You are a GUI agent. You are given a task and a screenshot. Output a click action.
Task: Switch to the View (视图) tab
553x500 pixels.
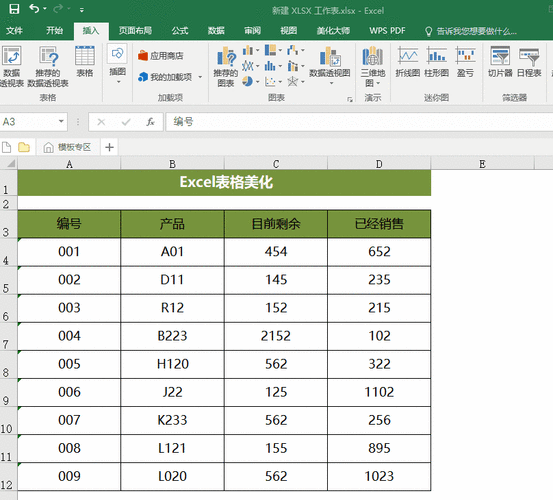pyautogui.click(x=288, y=31)
